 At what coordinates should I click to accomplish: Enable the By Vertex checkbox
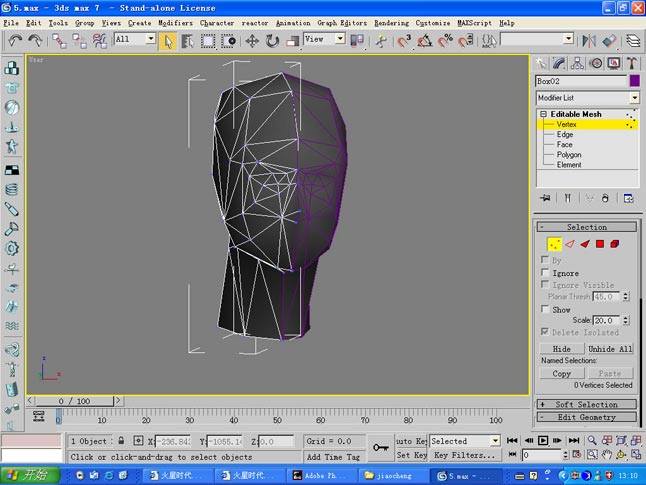click(x=545, y=260)
